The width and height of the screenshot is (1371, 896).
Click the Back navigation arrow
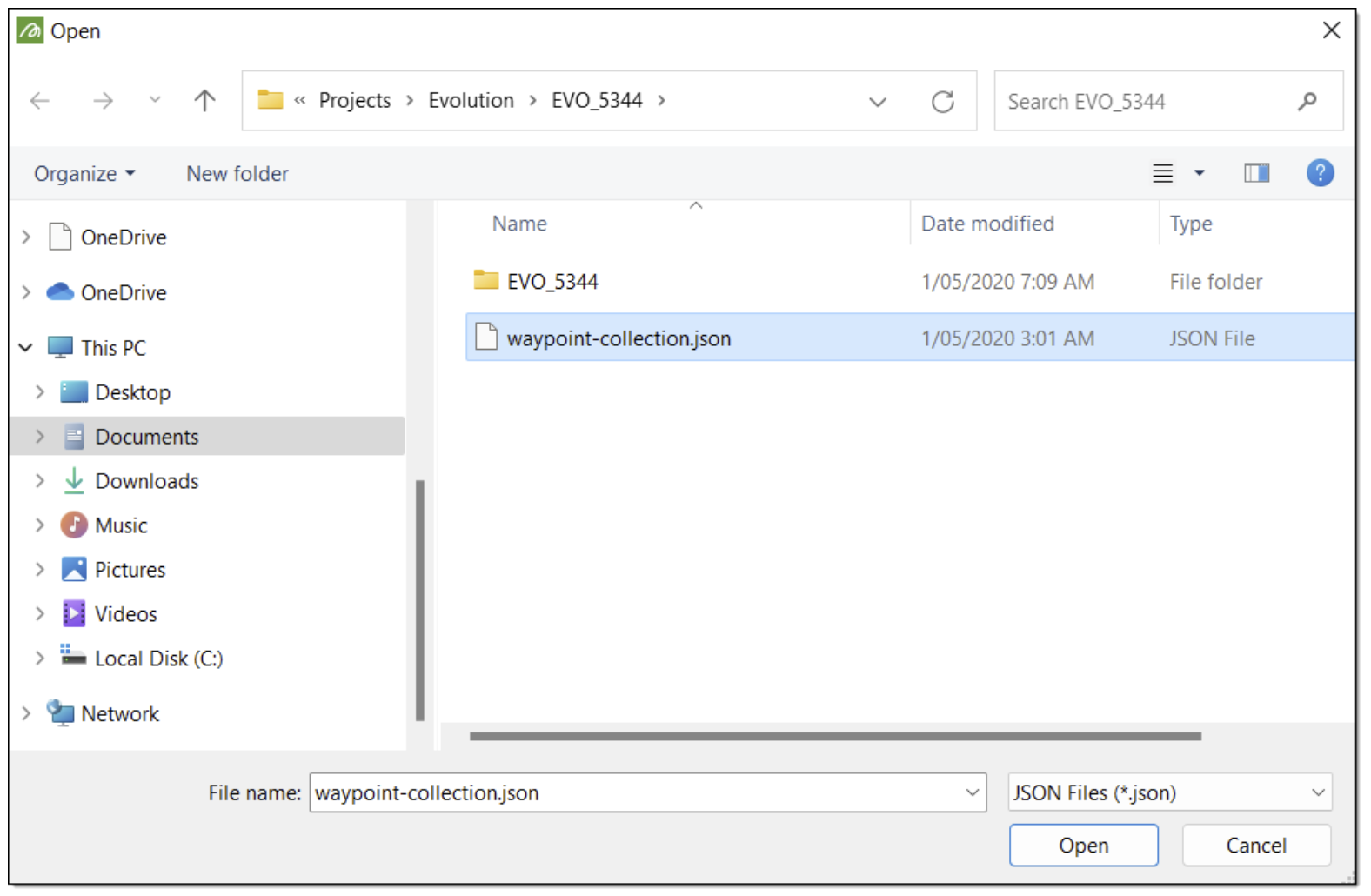click(x=40, y=101)
